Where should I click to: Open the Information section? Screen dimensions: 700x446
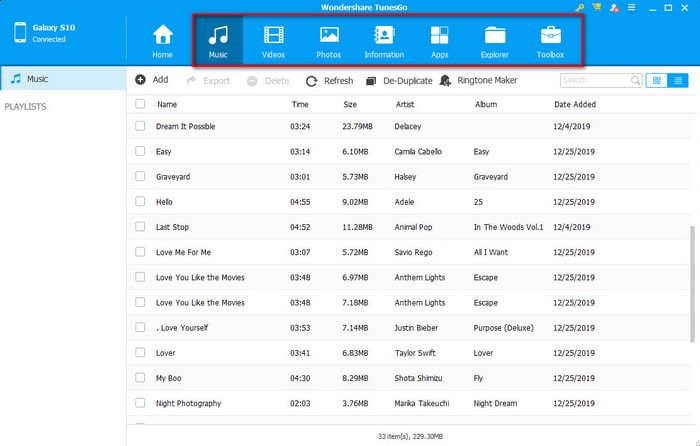point(384,42)
